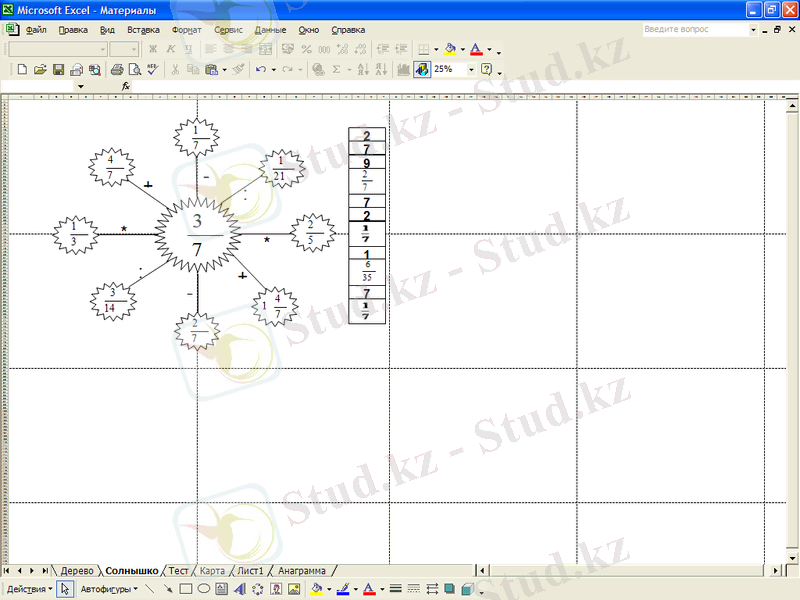Open the Chart Wizard

click(x=403, y=70)
